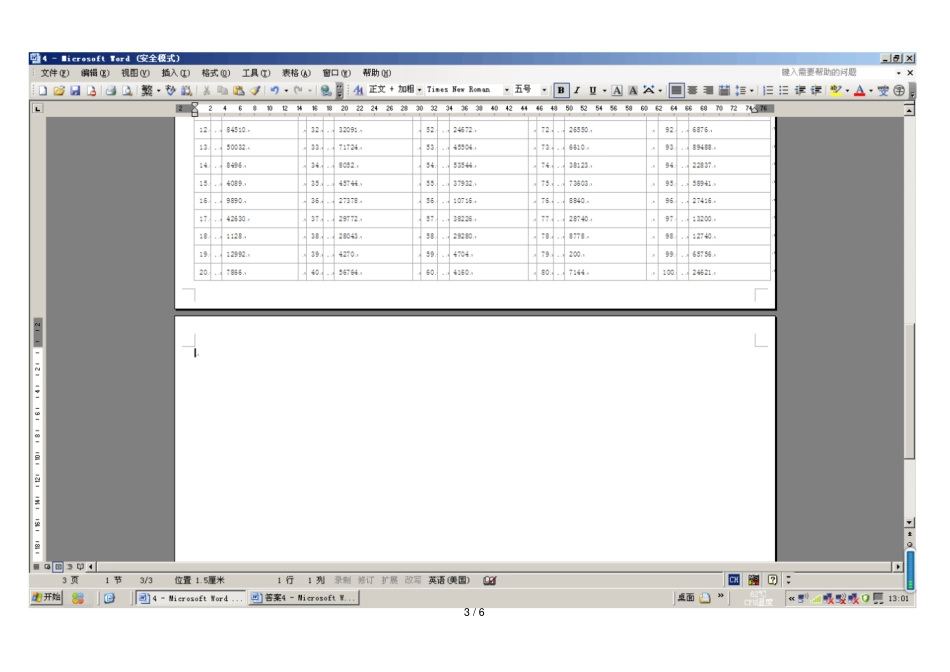
Task: Open the highlight color dropdown arrow
Action: coord(847,90)
